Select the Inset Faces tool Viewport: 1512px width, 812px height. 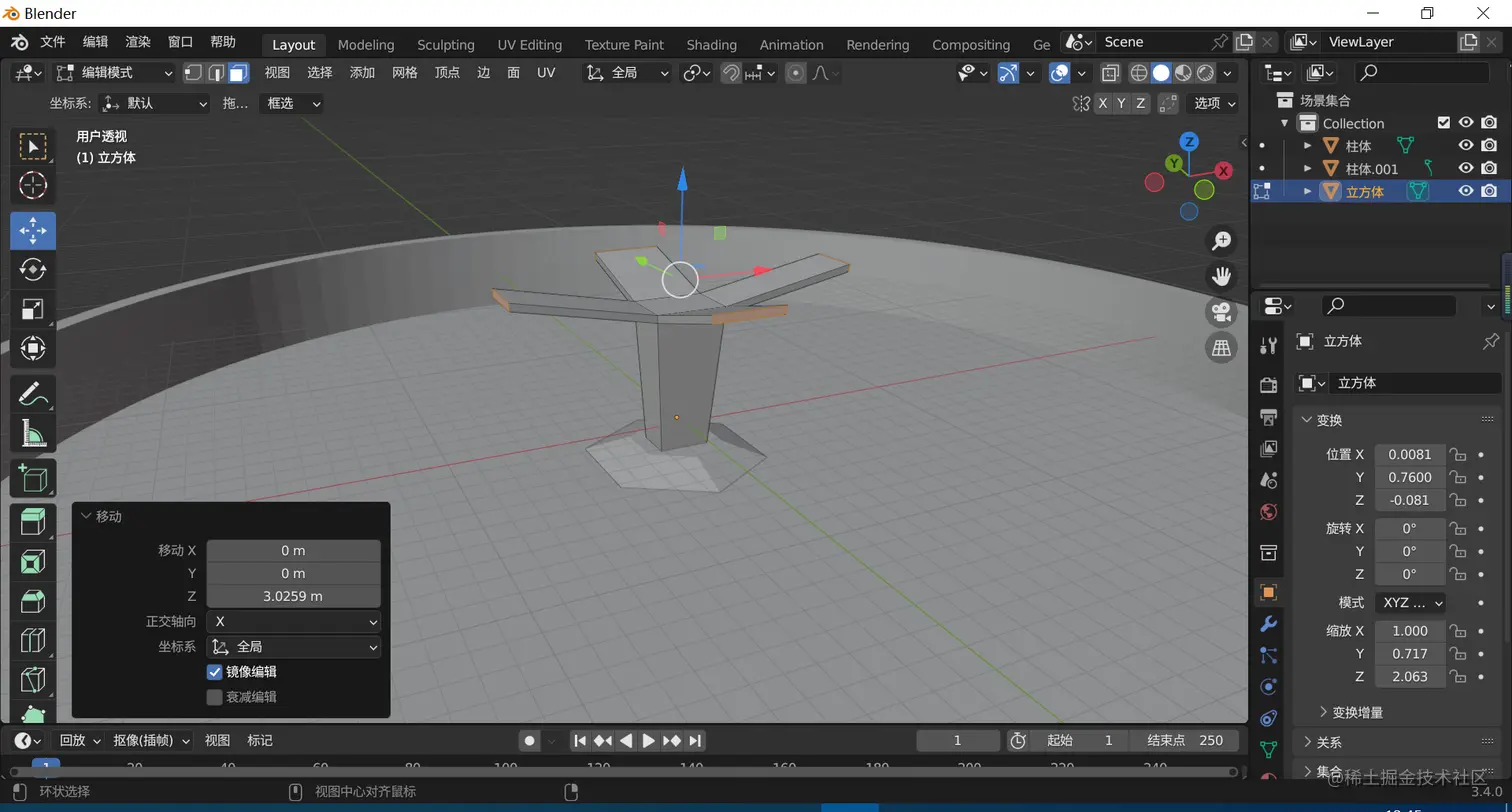[x=33, y=562]
